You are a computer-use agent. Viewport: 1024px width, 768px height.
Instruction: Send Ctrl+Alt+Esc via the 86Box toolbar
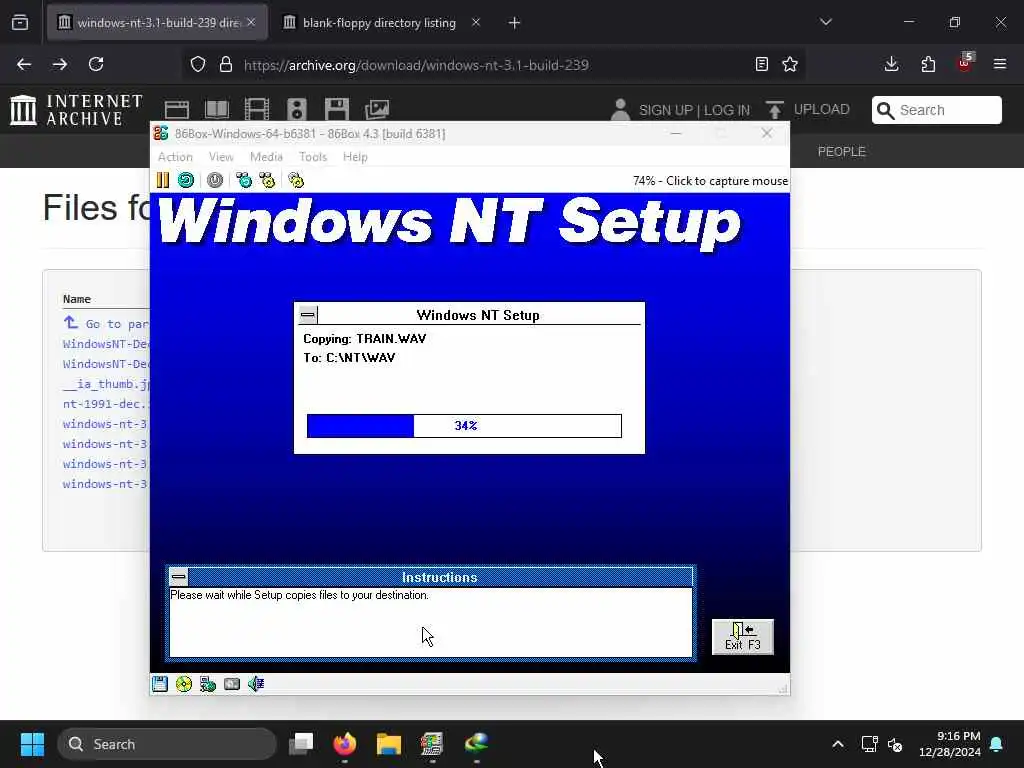tap(267, 180)
